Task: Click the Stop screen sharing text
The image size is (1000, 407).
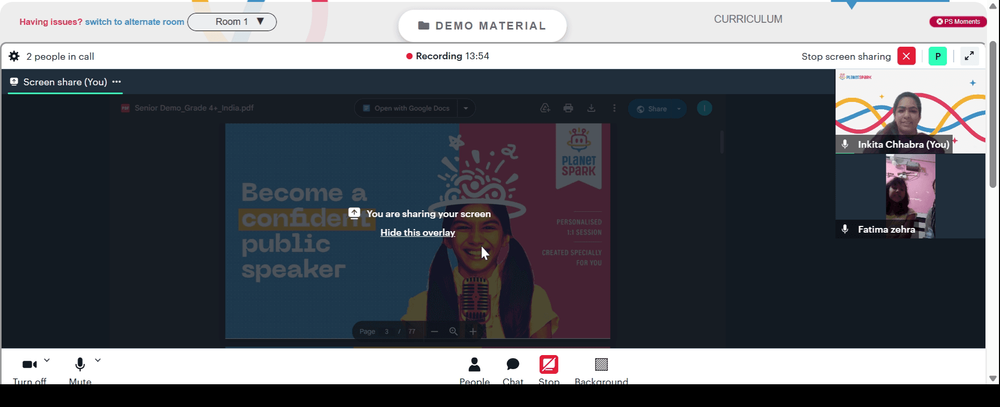Action: [x=846, y=56]
